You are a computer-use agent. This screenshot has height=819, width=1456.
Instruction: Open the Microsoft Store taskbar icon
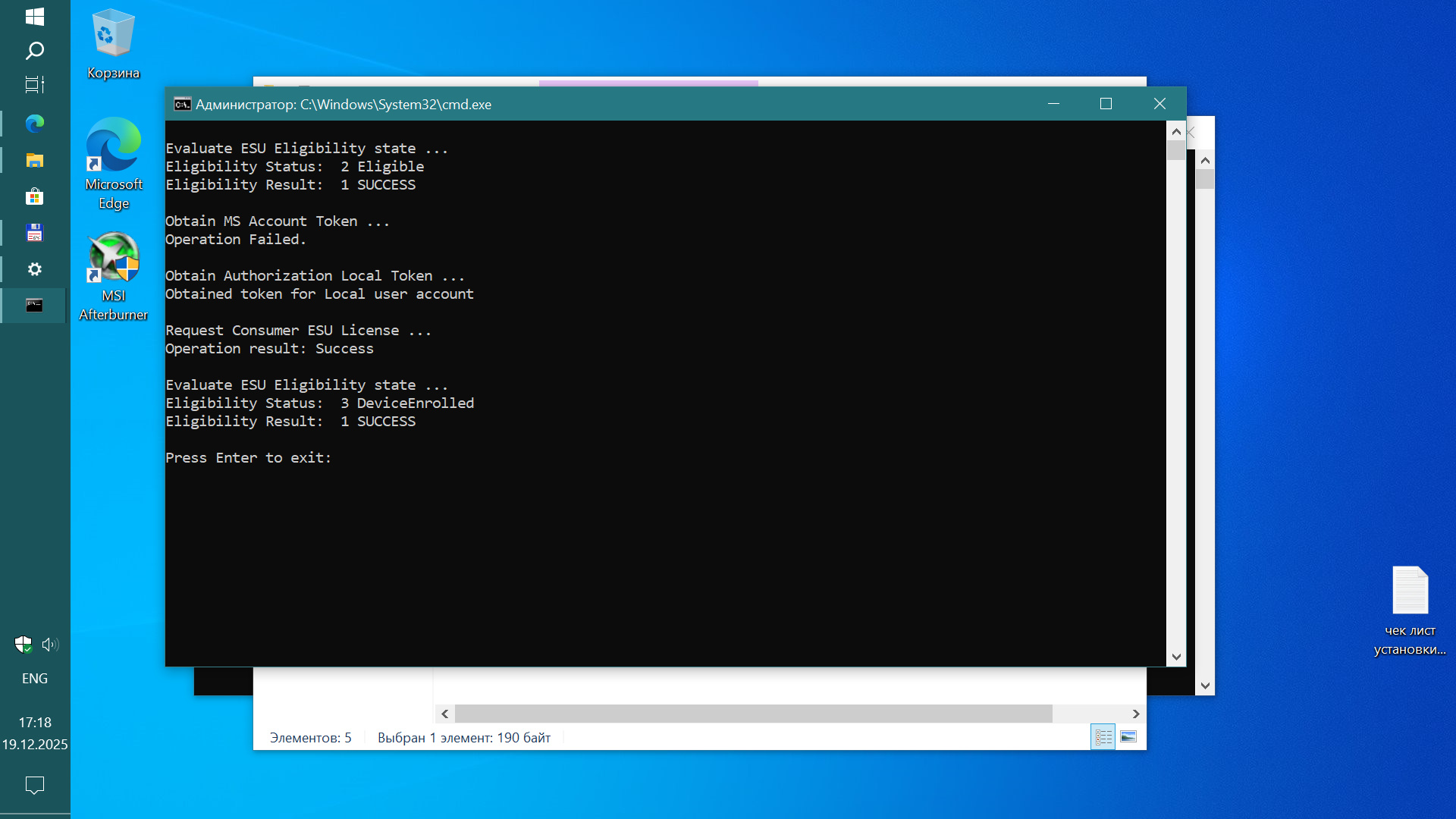pos(35,197)
